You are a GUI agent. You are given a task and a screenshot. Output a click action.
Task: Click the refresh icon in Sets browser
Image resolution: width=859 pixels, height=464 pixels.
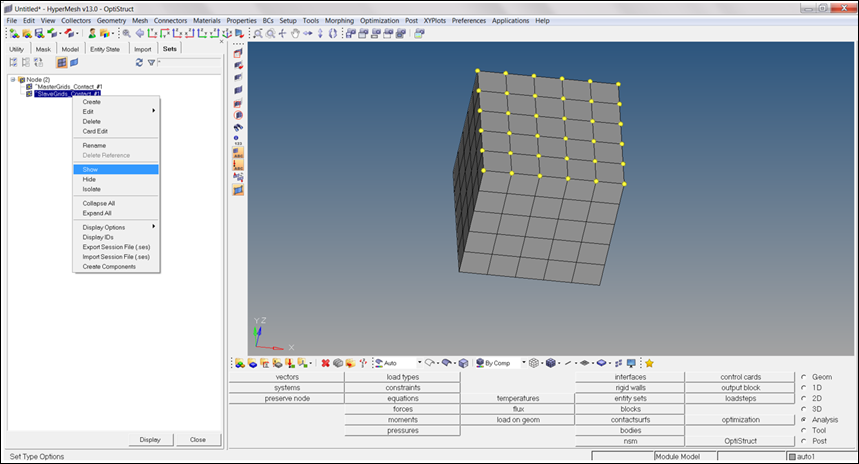coord(139,62)
